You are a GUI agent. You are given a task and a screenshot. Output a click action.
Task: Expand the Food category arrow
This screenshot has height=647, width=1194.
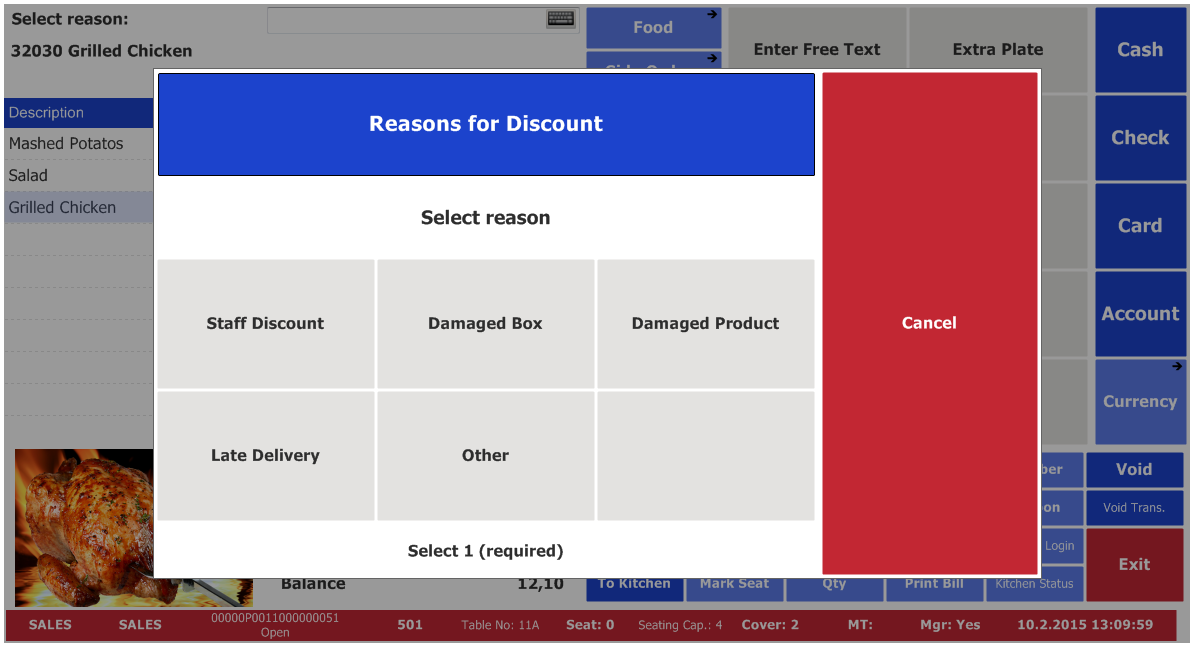(x=712, y=14)
